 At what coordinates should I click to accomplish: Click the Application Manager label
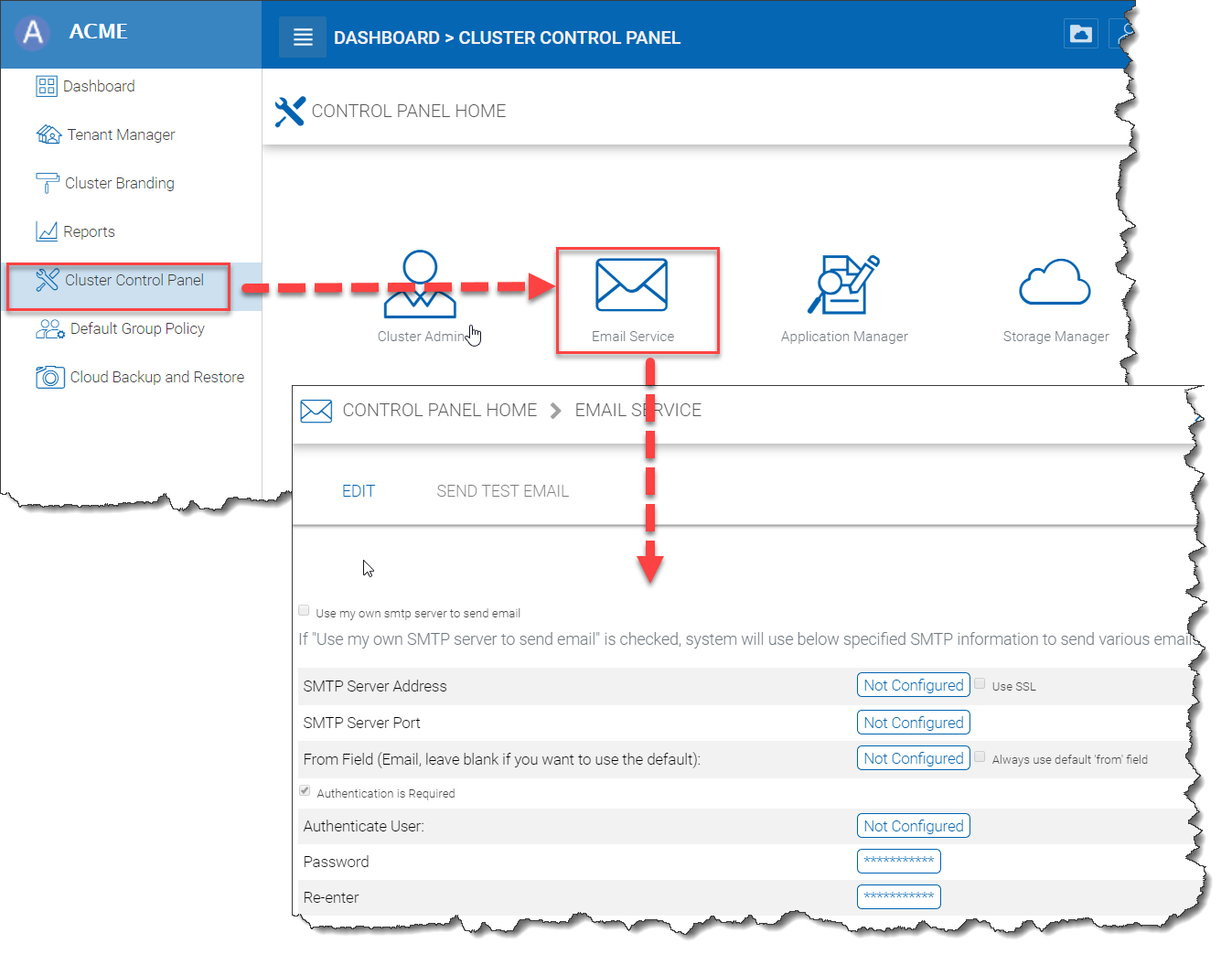point(844,337)
